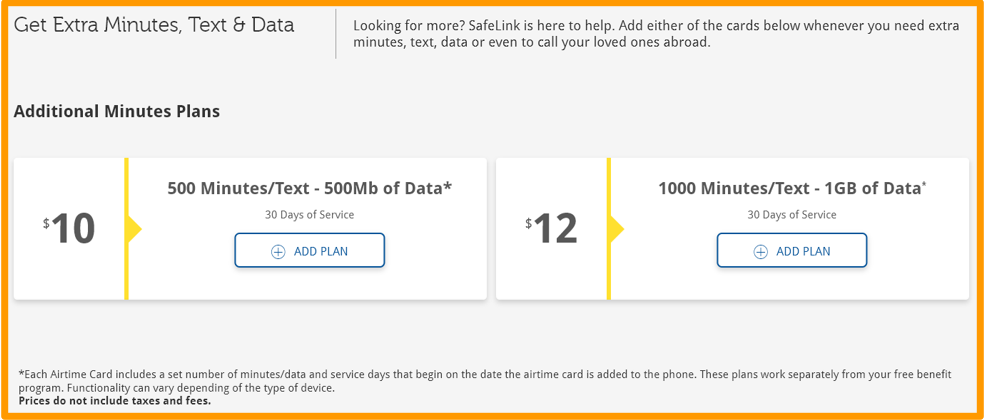The width and height of the screenshot is (985, 420).
Task: Select the $10 price label
Action: tap(70, 229)
